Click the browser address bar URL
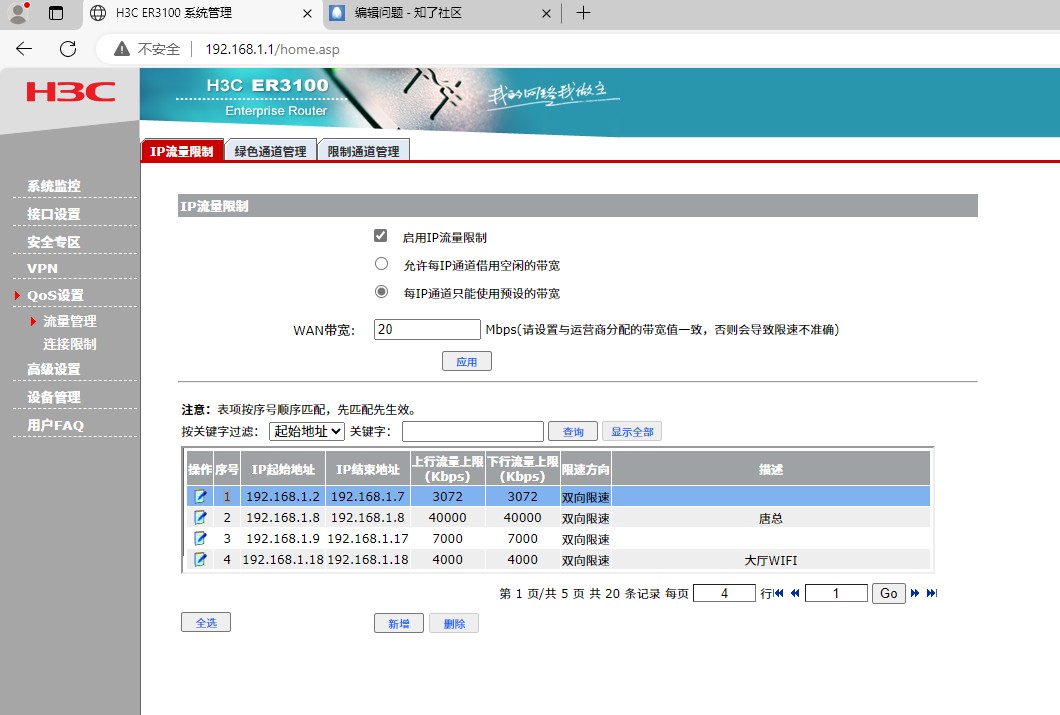Viewport: 1060px width, 715px height. (272, 49)
